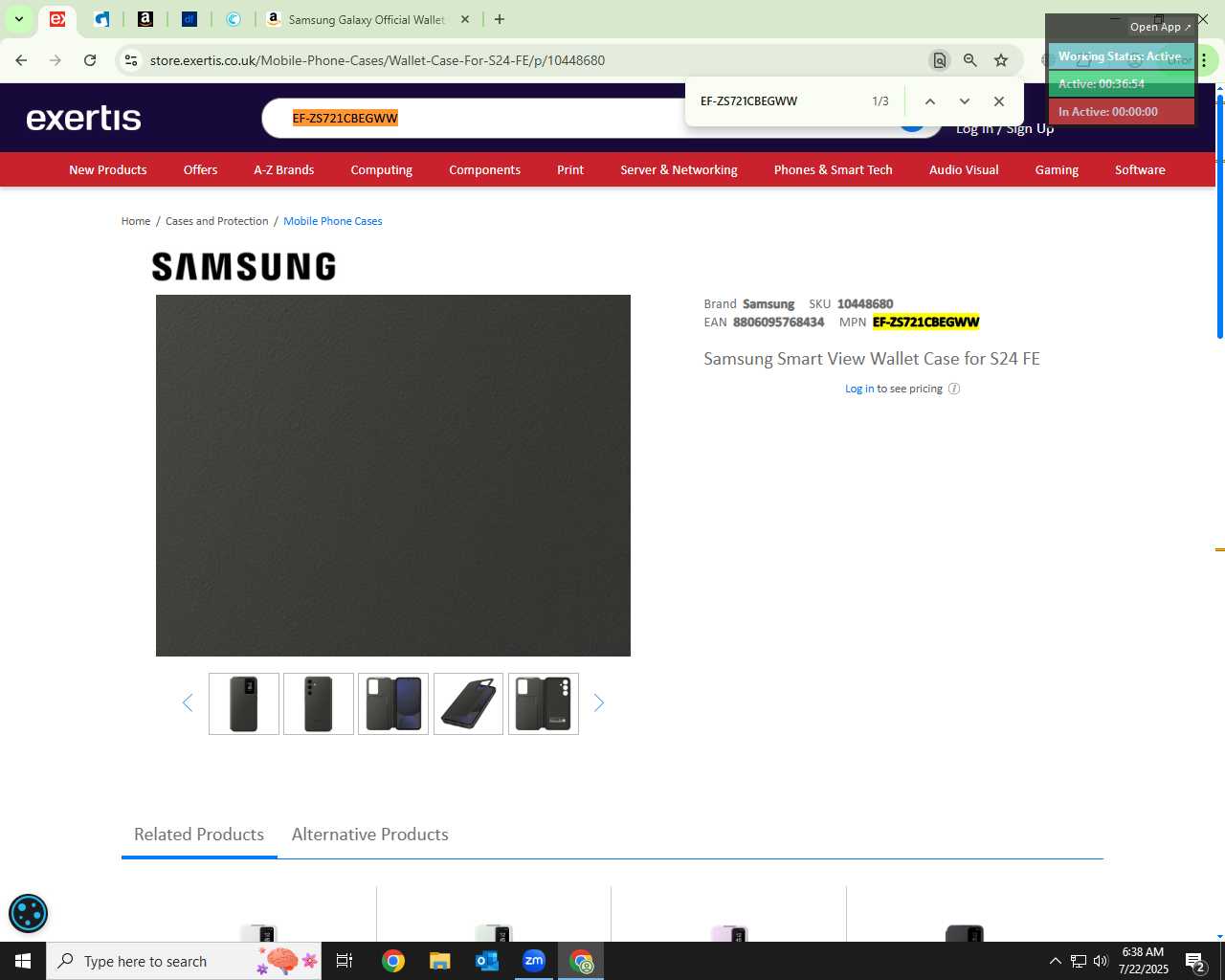Switch to the dark blue icon tab
1225x980 pixels.
point(189,19)
